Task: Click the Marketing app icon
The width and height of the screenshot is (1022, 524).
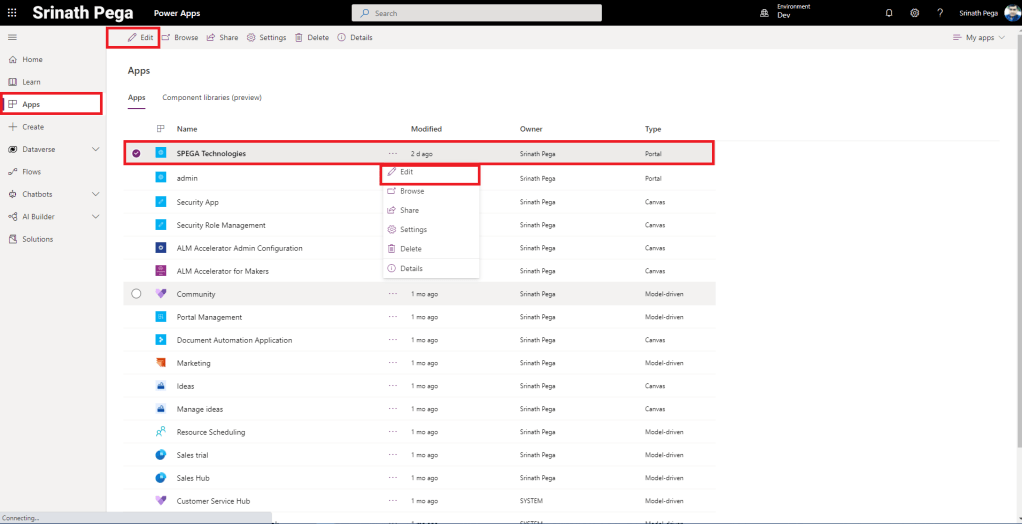Action: pos(160,363)
